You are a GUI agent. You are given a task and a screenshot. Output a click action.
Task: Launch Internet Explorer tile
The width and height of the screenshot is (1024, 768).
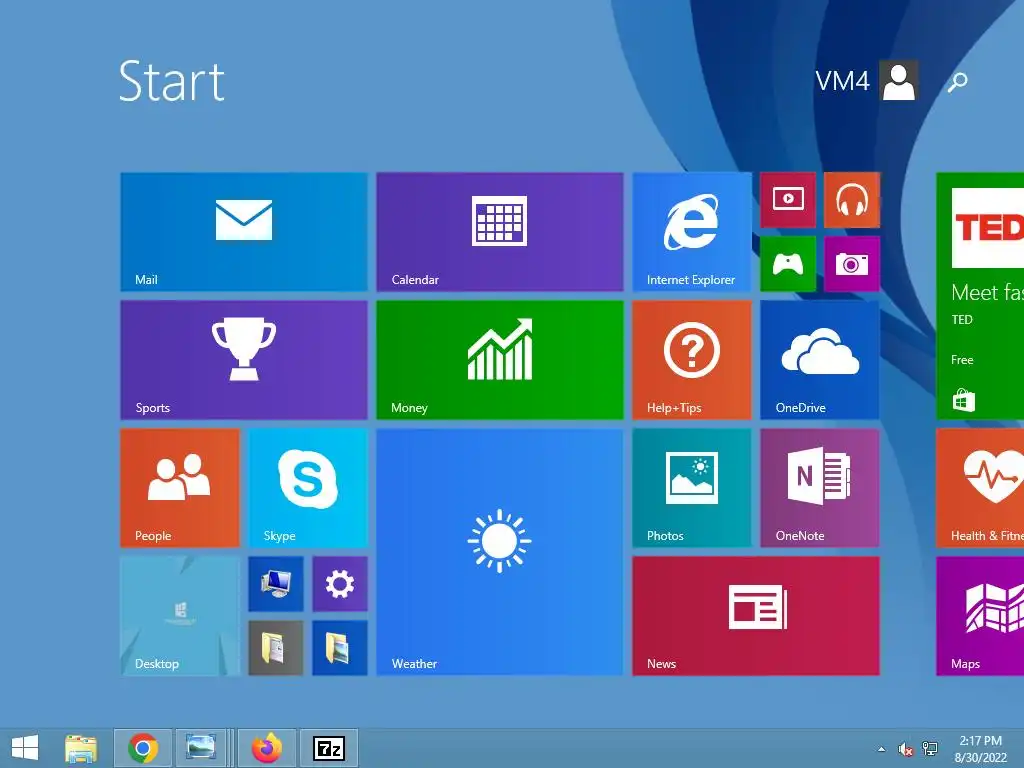(692, 232)
